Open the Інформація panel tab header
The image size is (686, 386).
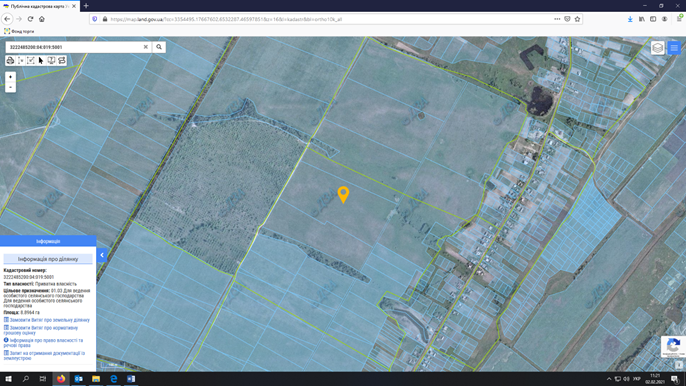(48, 241)
